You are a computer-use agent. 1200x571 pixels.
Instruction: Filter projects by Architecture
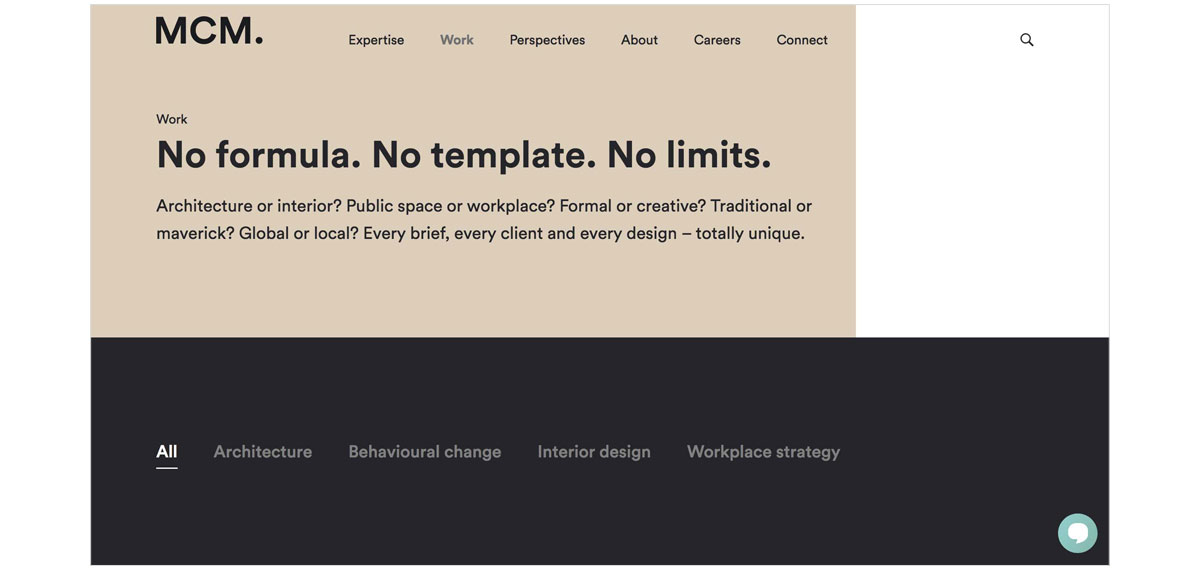(x=263, y=452)
